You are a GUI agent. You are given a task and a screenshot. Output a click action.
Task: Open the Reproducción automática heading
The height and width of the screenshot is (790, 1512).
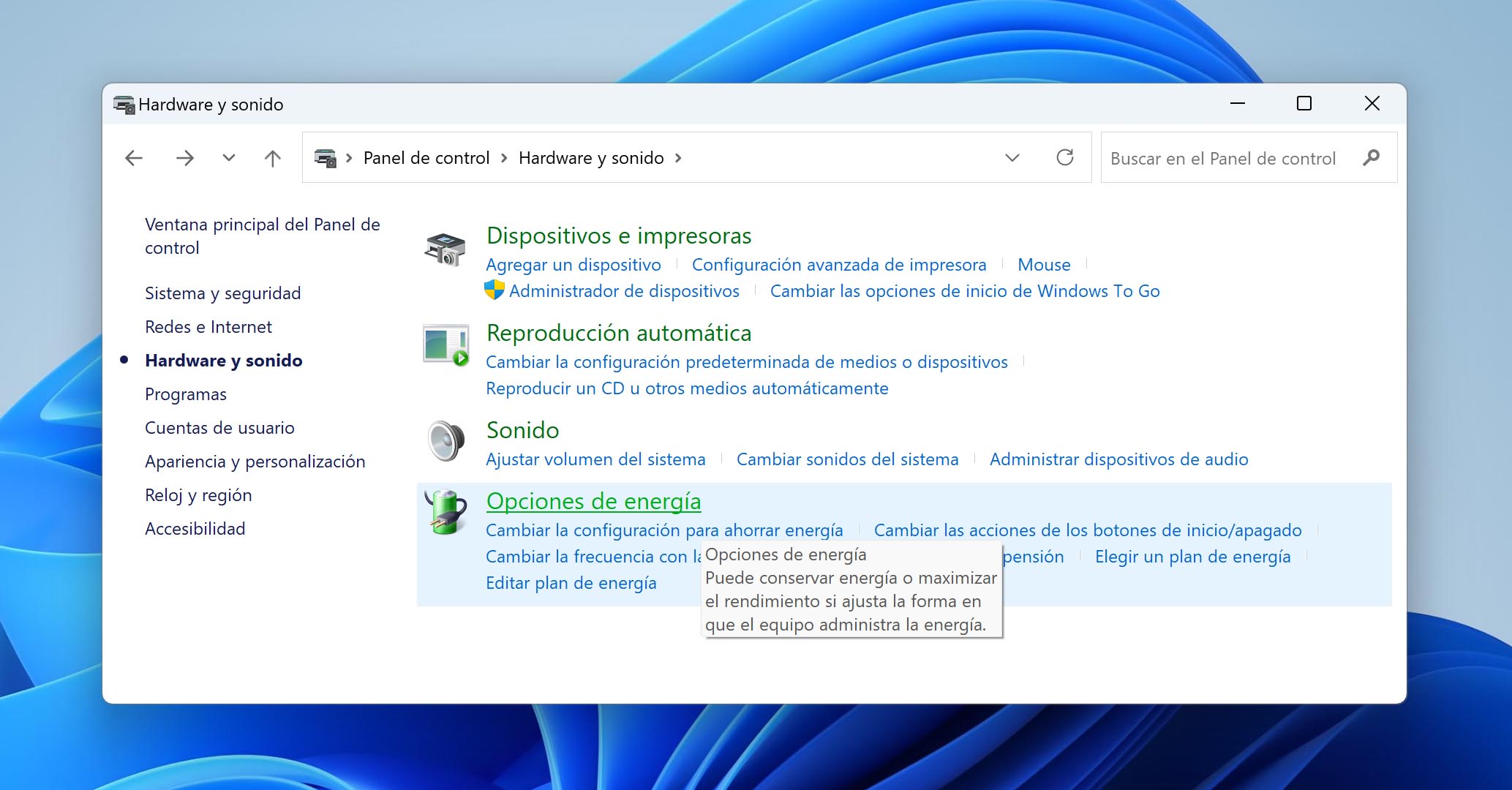click(x=619, y=333)
